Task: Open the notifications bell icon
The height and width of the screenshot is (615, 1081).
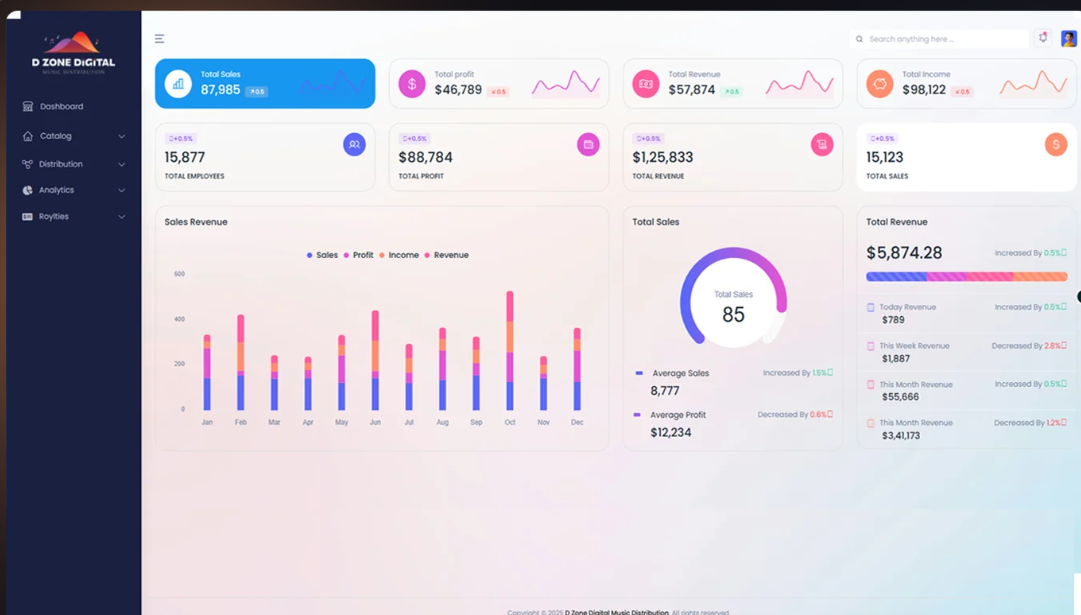Action: pos(1043,38)
